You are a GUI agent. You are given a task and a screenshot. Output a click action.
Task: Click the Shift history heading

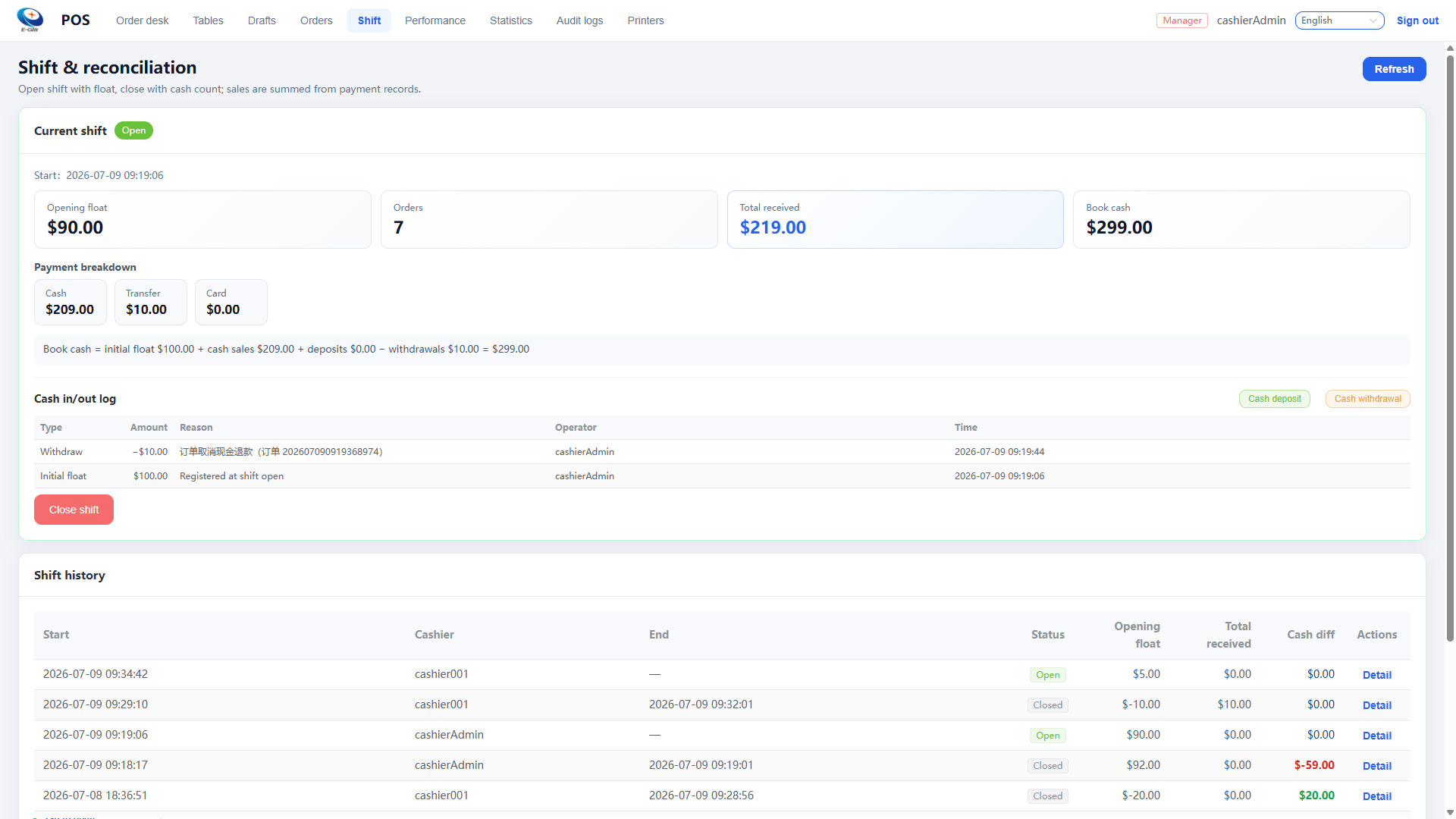pos(70,576)
